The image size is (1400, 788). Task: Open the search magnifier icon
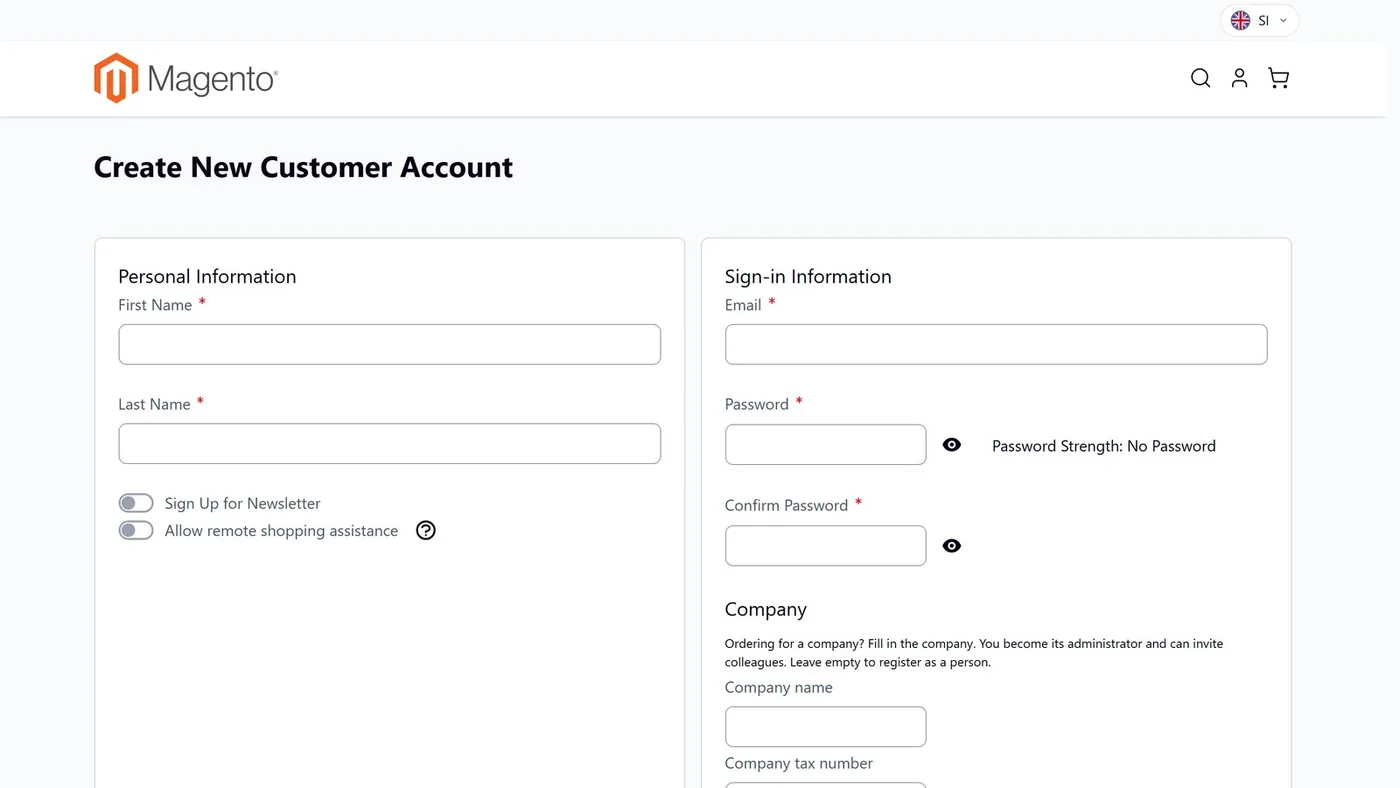[1200, 78]
